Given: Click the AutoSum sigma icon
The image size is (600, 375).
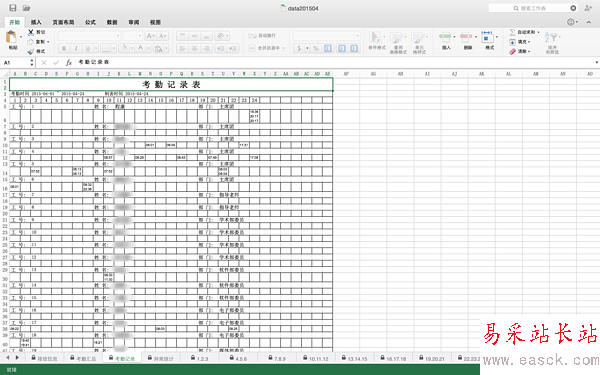Looking at the screenshot, I should coord(512,32).
